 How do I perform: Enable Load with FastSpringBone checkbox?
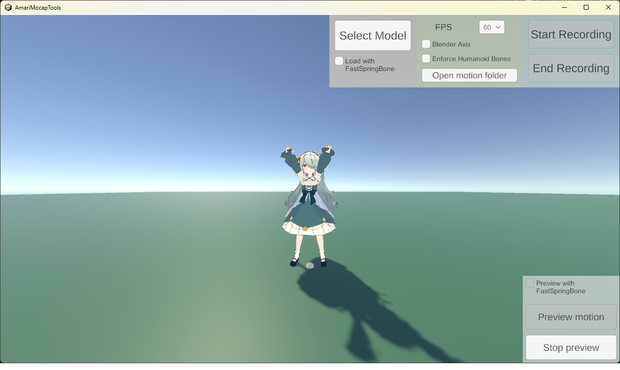click(x=339, y=61)
